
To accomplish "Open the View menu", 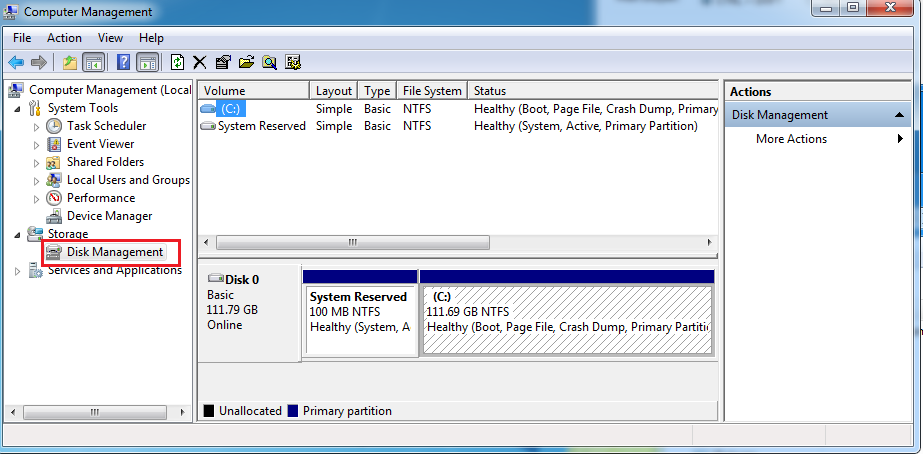I will pos(110,38).
